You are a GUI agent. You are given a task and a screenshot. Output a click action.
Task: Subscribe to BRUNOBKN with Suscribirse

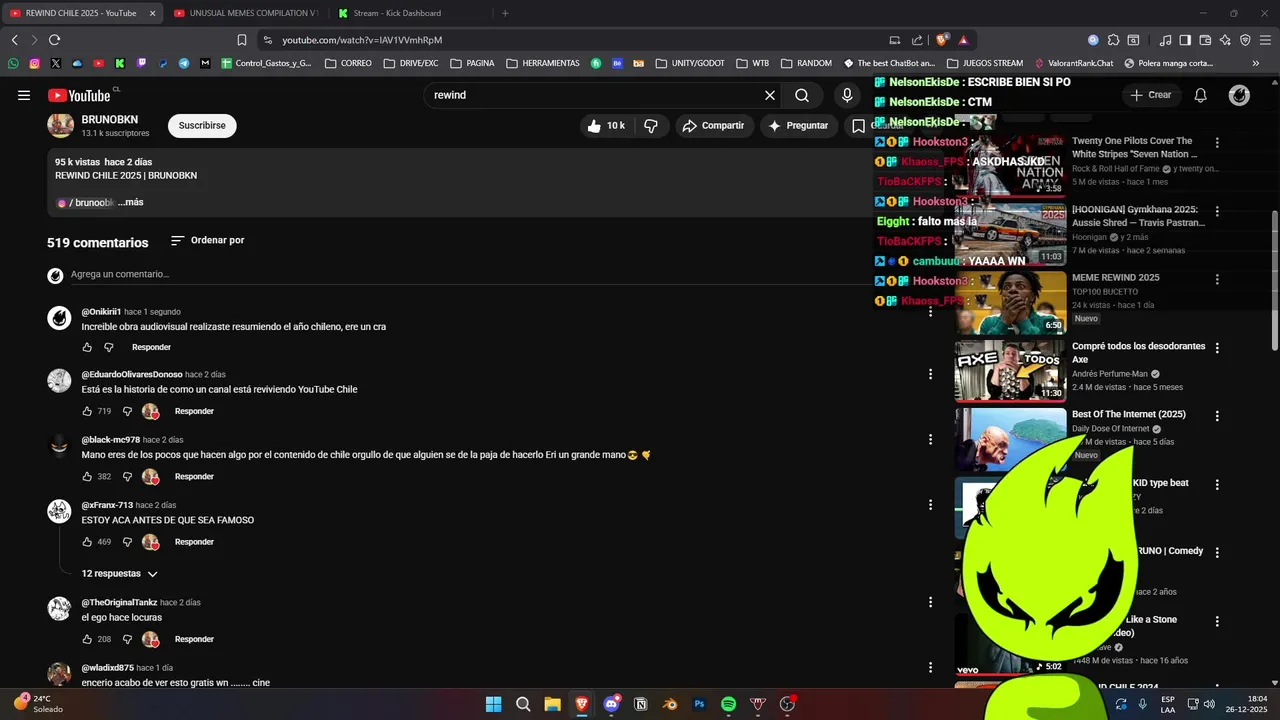point(202,125)
